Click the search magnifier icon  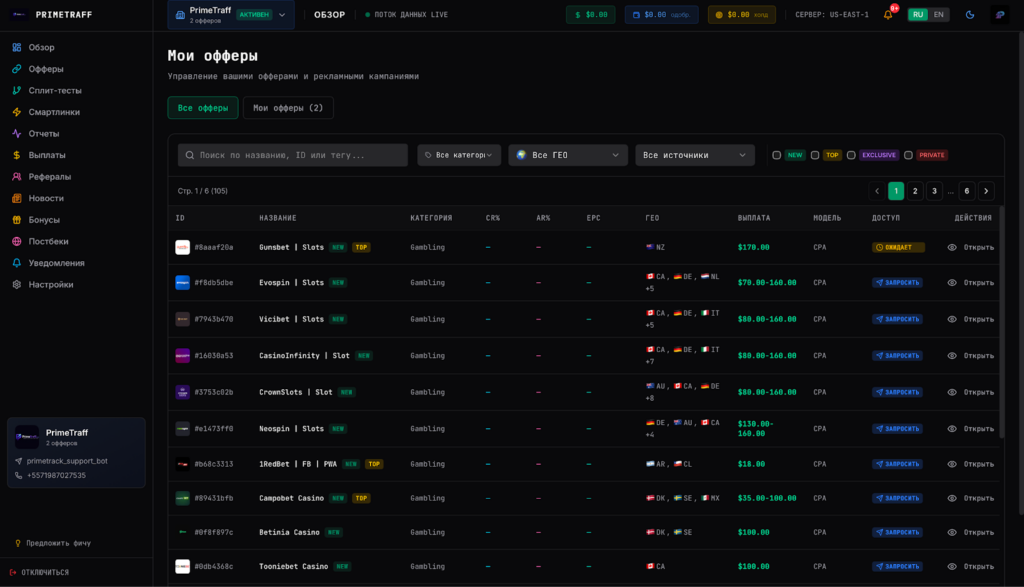click(189, 155)
